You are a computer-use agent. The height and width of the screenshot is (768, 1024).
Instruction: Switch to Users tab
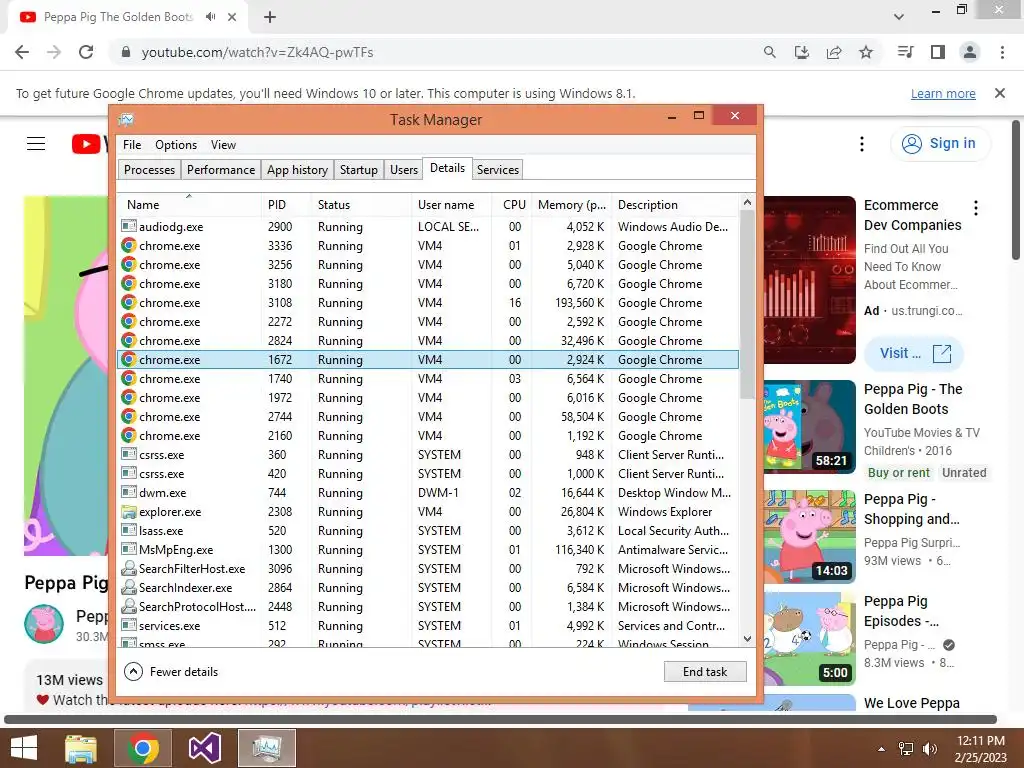(404, 170)
